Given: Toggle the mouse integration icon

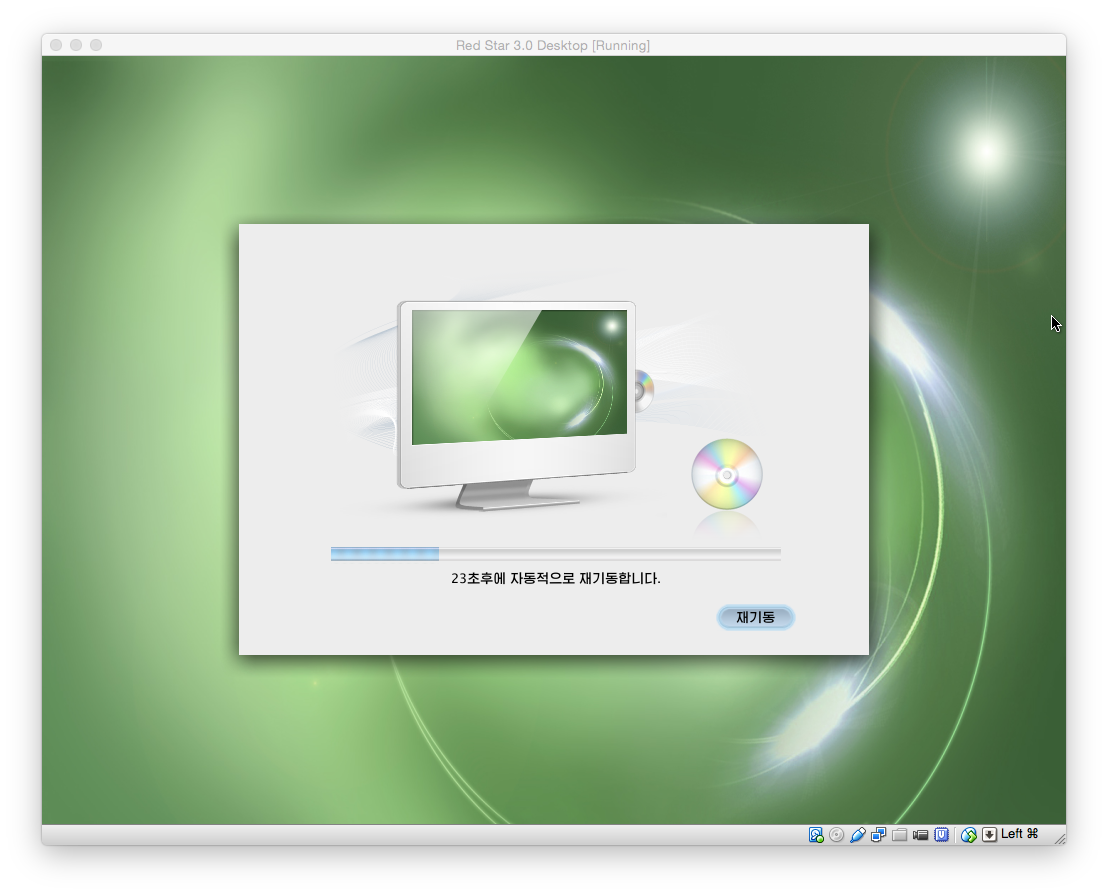Looking at the screenshot, I should coord(968,835).
